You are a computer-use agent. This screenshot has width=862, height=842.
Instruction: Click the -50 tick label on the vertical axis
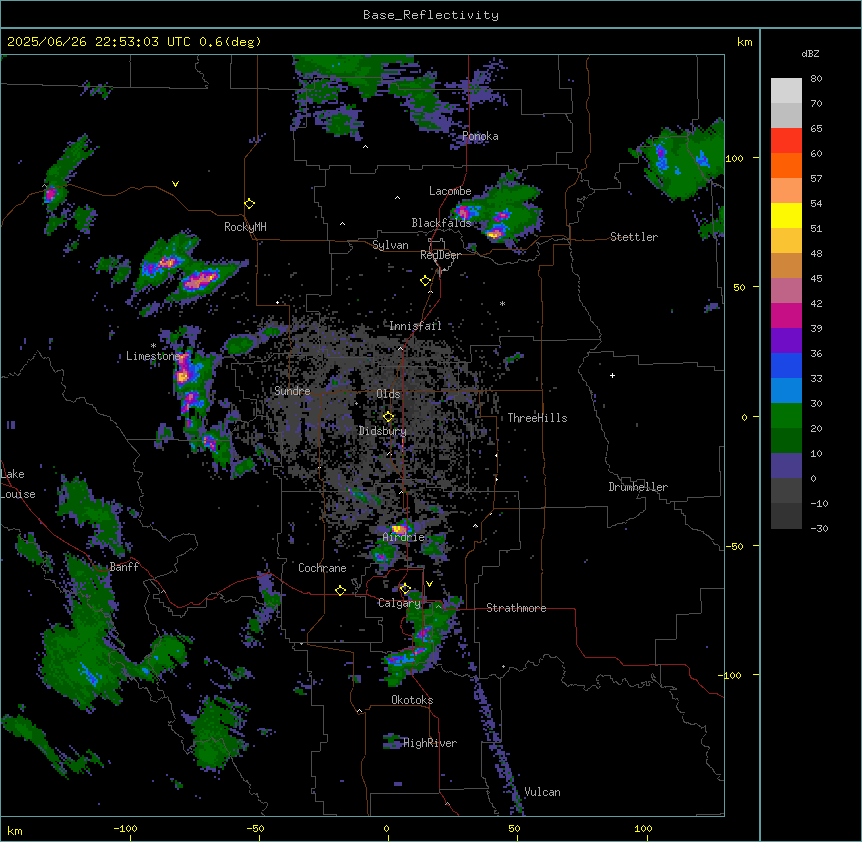[734, 546]
